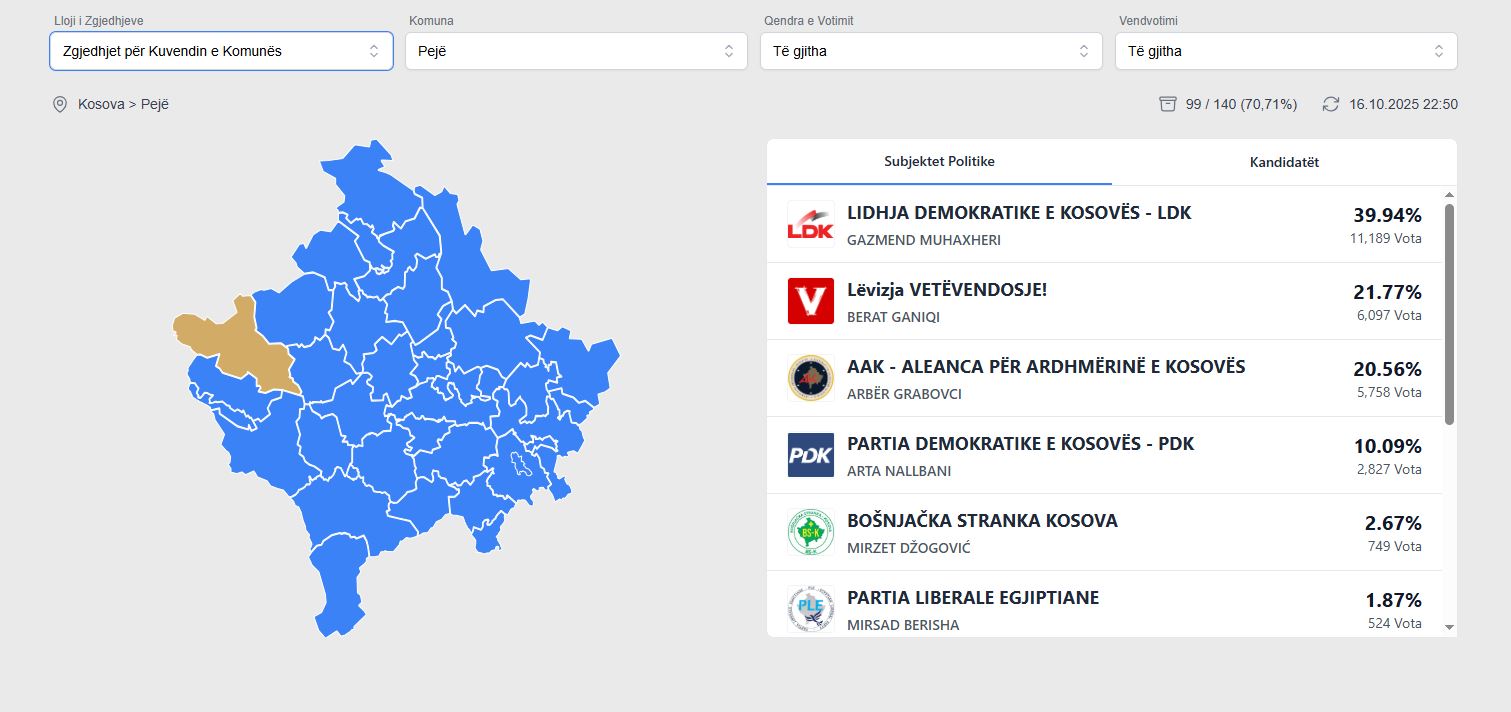Click the Bošnjačka Stranka Kosova logo
Screen dimensions: 1511x712
810,532
